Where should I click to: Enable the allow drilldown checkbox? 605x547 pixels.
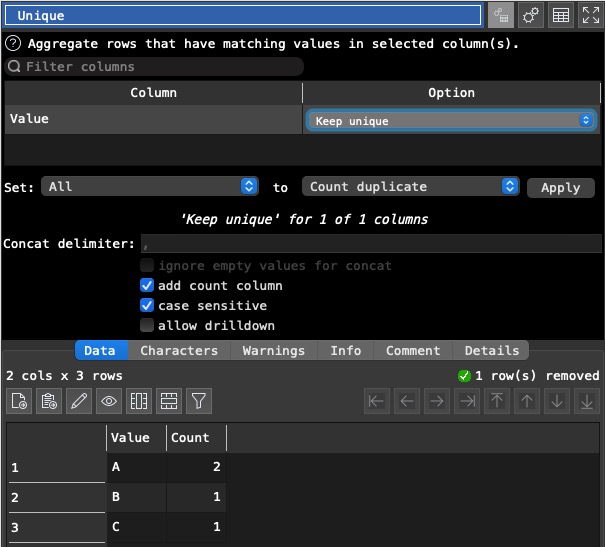148,326
